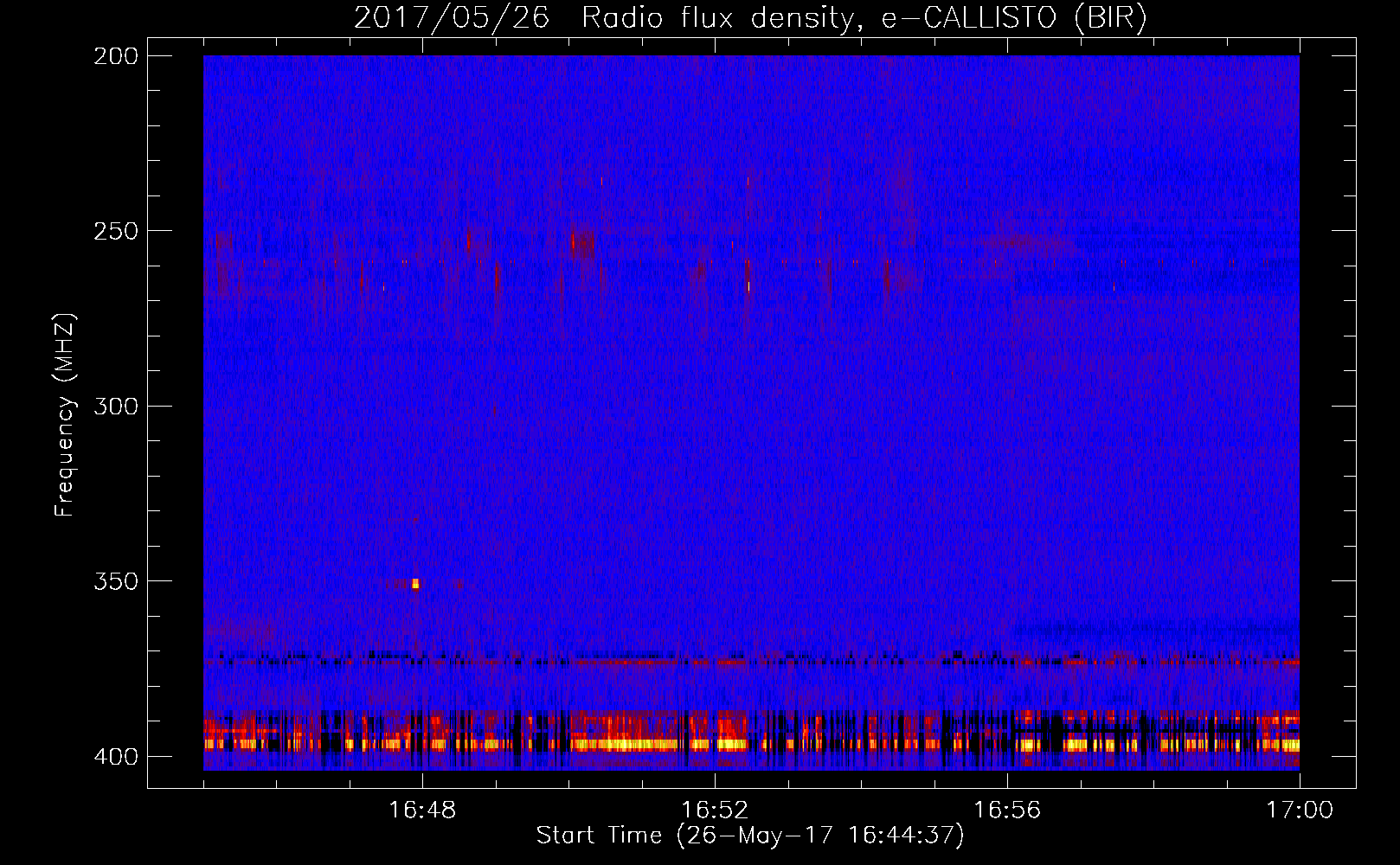This screenshot has height=865, width=1400.
Task: Click the 'Start Time (26-May-17 16:44:37)' label
Action: [x=750, y=836]
